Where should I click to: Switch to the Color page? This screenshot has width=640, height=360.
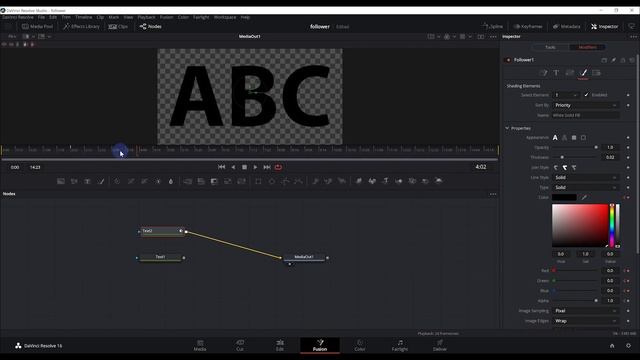pyautogui.click(x=360, y=345)
